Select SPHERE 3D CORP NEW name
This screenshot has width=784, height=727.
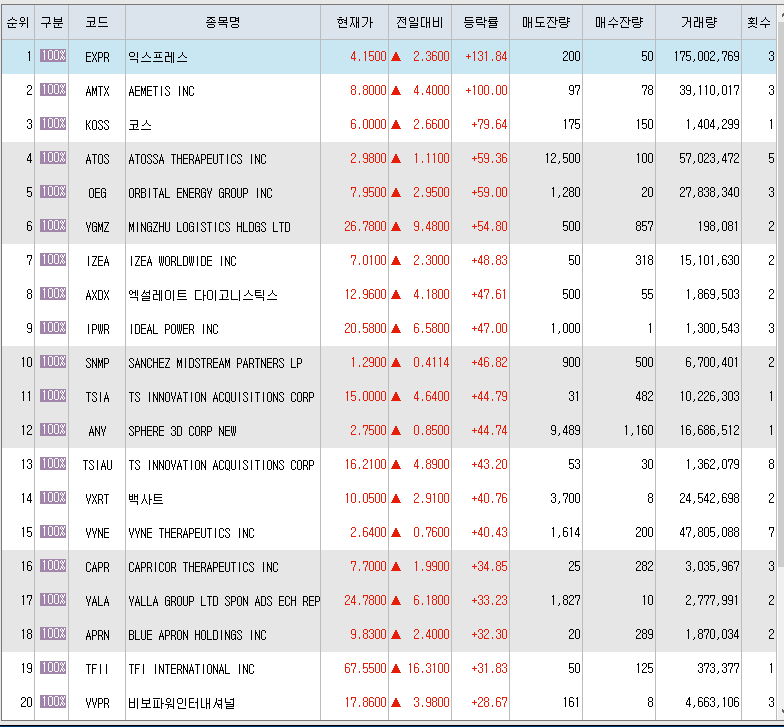tap(182, 431)
